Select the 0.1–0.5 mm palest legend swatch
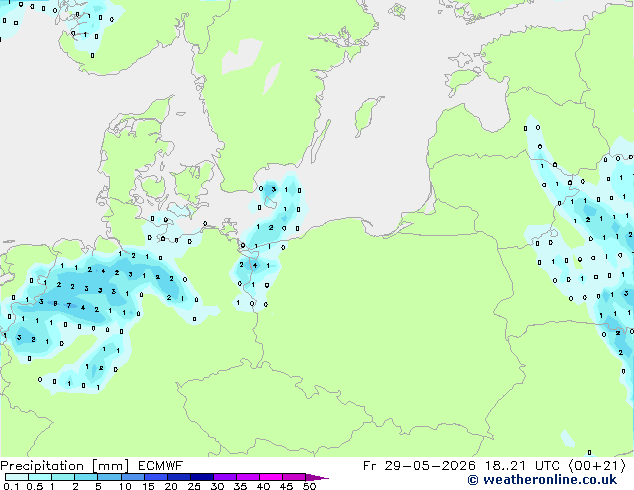The width and height of the screenshot is (634, 490). tap(17, 477)
